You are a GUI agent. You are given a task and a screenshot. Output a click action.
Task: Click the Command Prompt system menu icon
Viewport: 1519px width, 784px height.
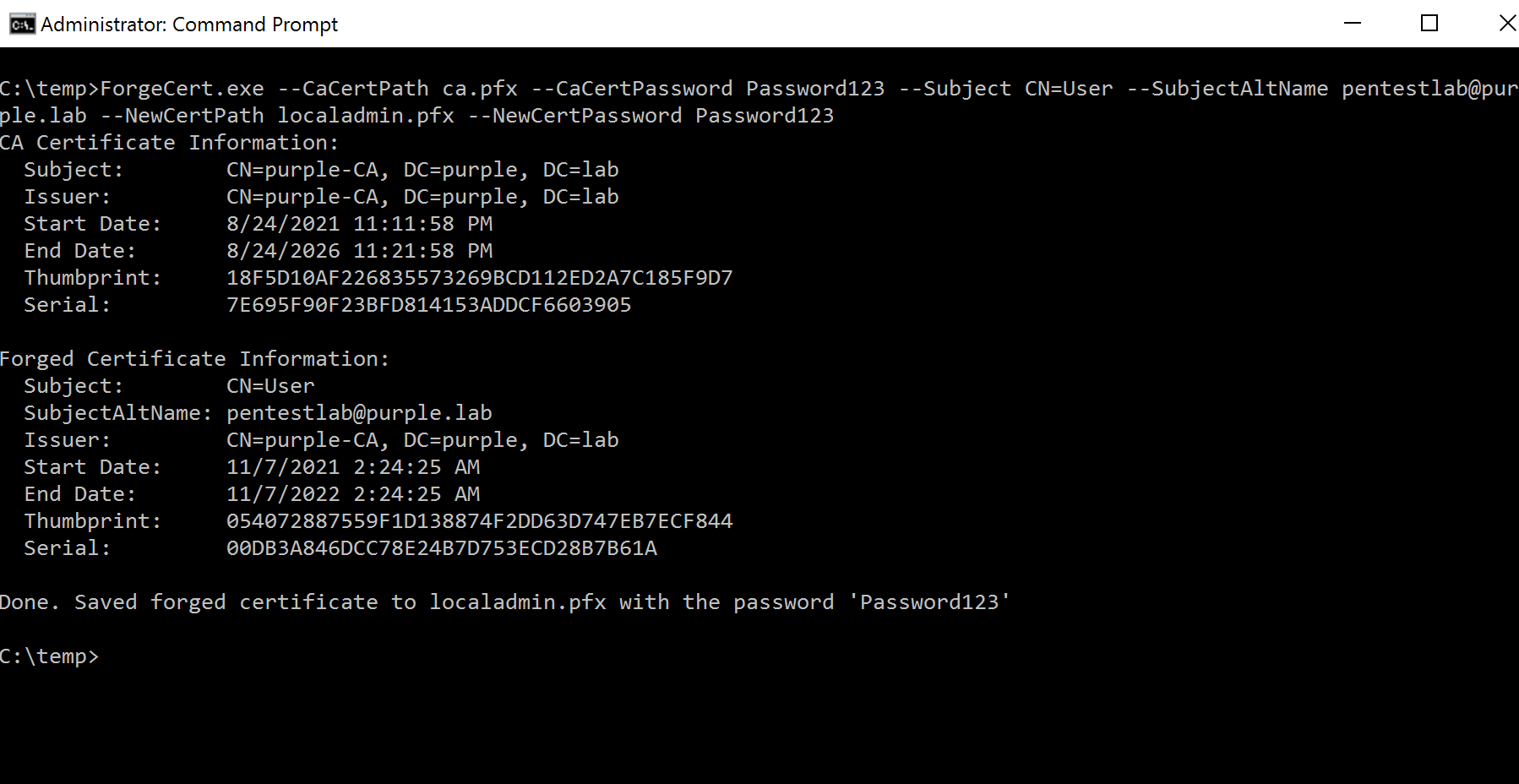22,24
